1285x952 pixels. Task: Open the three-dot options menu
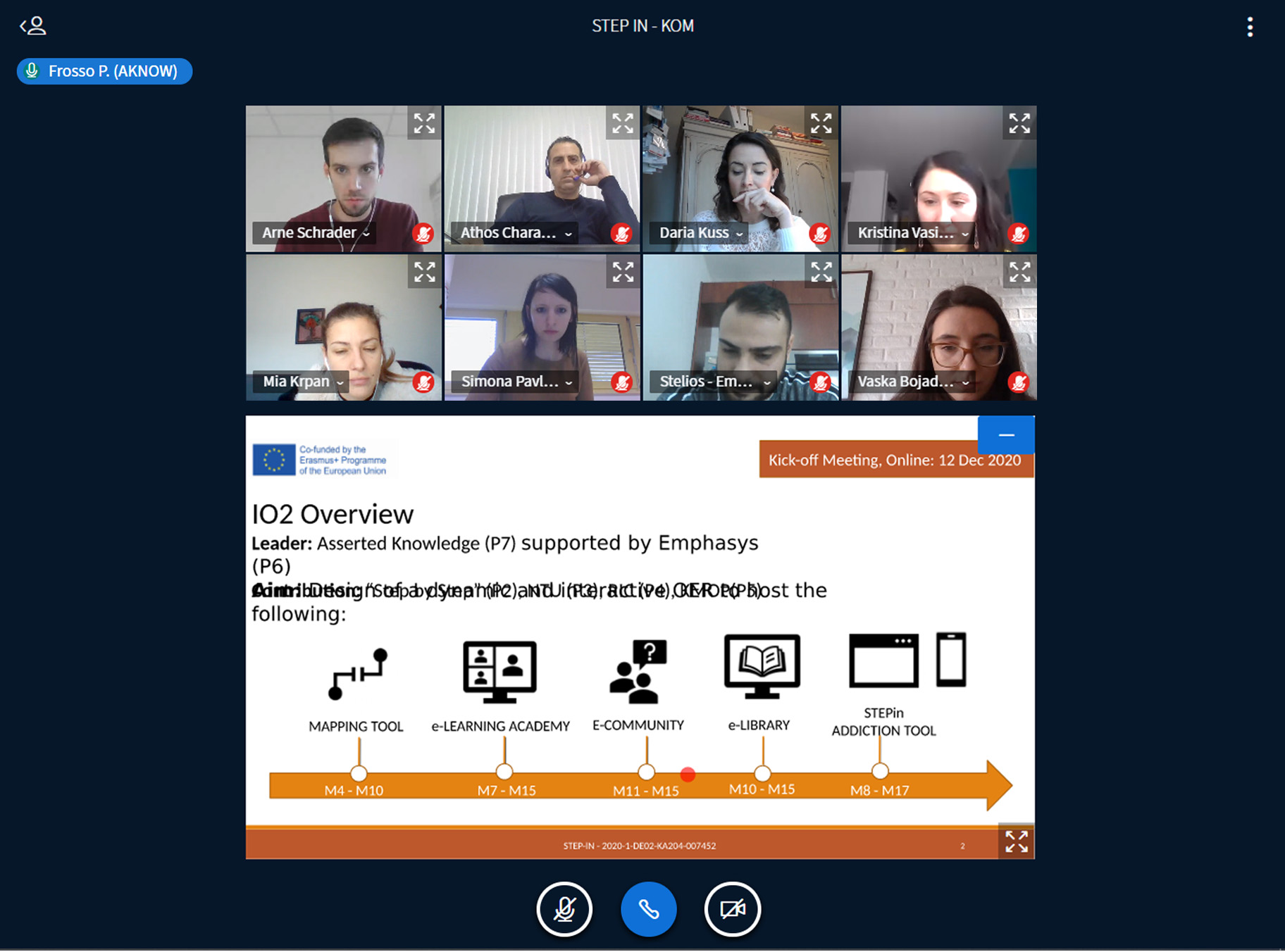[1250, 27]
